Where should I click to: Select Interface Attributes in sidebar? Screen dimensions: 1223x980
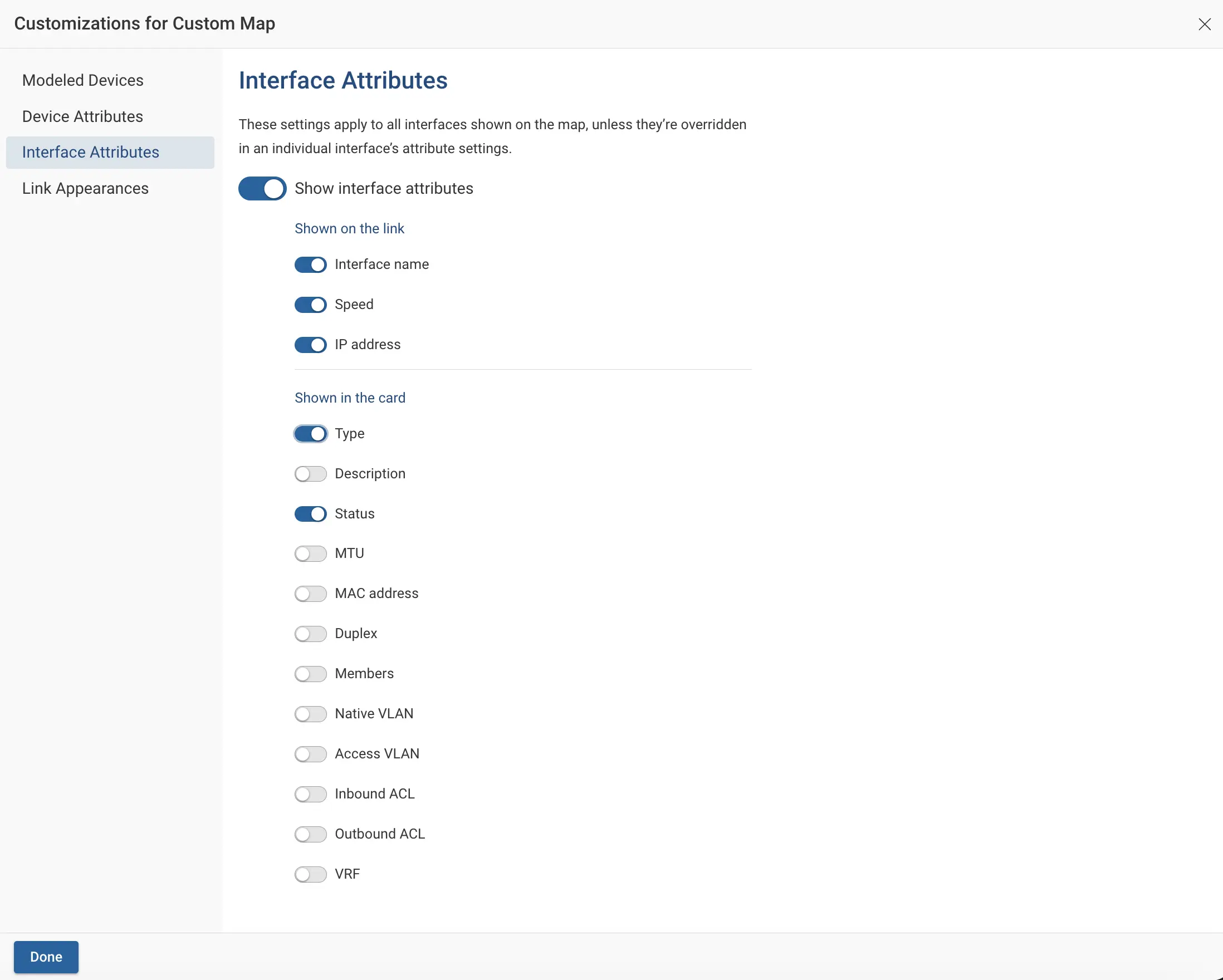click(110, 152)
